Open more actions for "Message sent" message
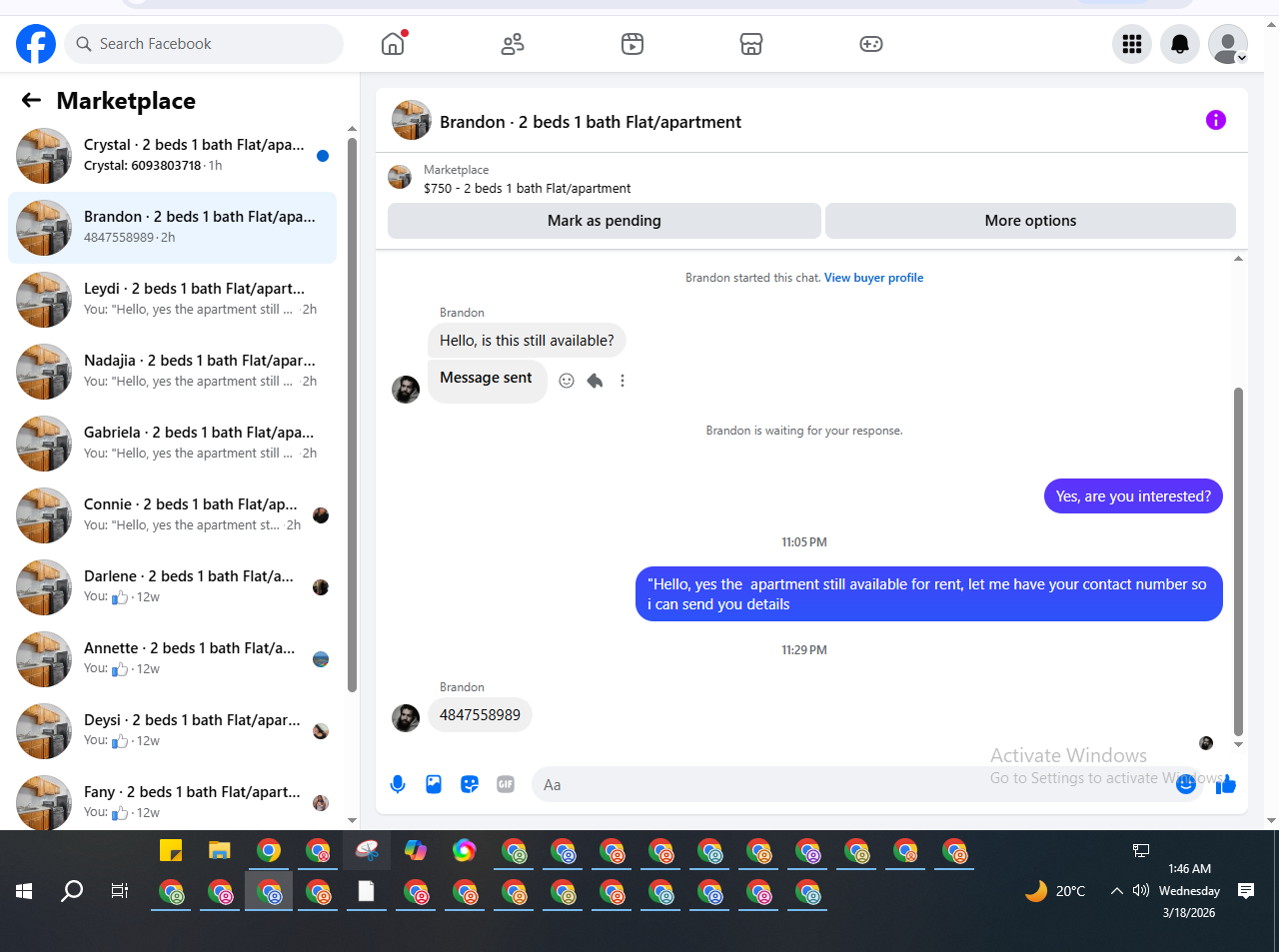 click(x=623, y=381)
